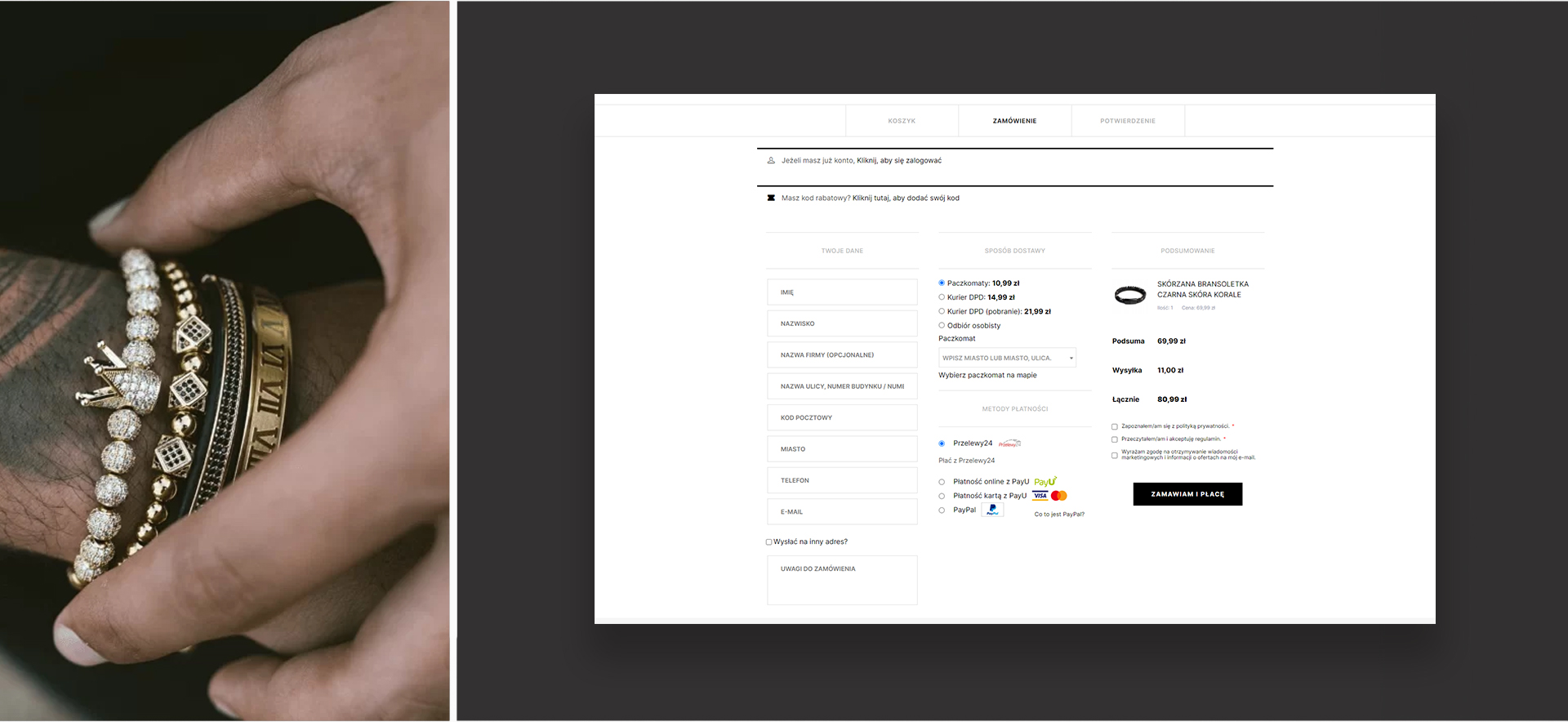Click the Przelewy24 logo icon
Viewport: 1568px width, 722px height.
(1009, 443)
